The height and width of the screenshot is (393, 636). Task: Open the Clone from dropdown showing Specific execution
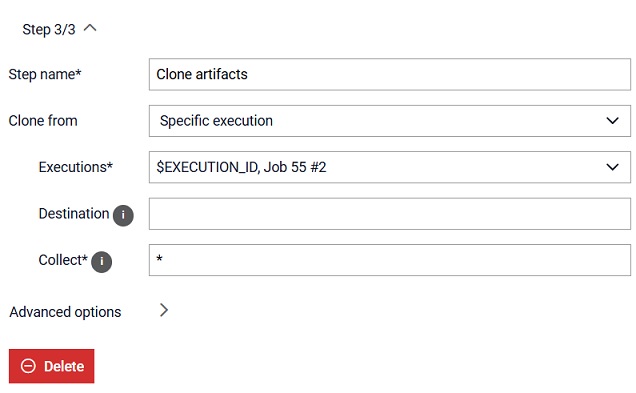pos(389,121)
